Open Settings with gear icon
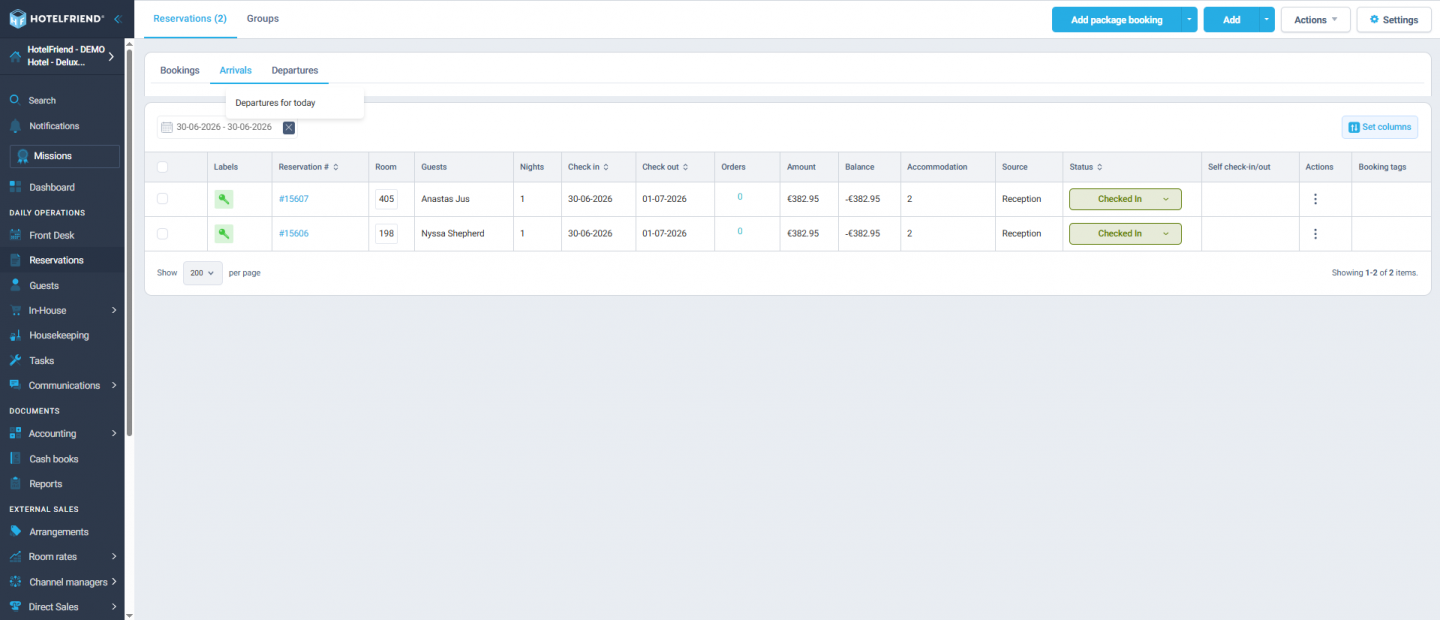 pyautogui.click(x=1394, y=20)
